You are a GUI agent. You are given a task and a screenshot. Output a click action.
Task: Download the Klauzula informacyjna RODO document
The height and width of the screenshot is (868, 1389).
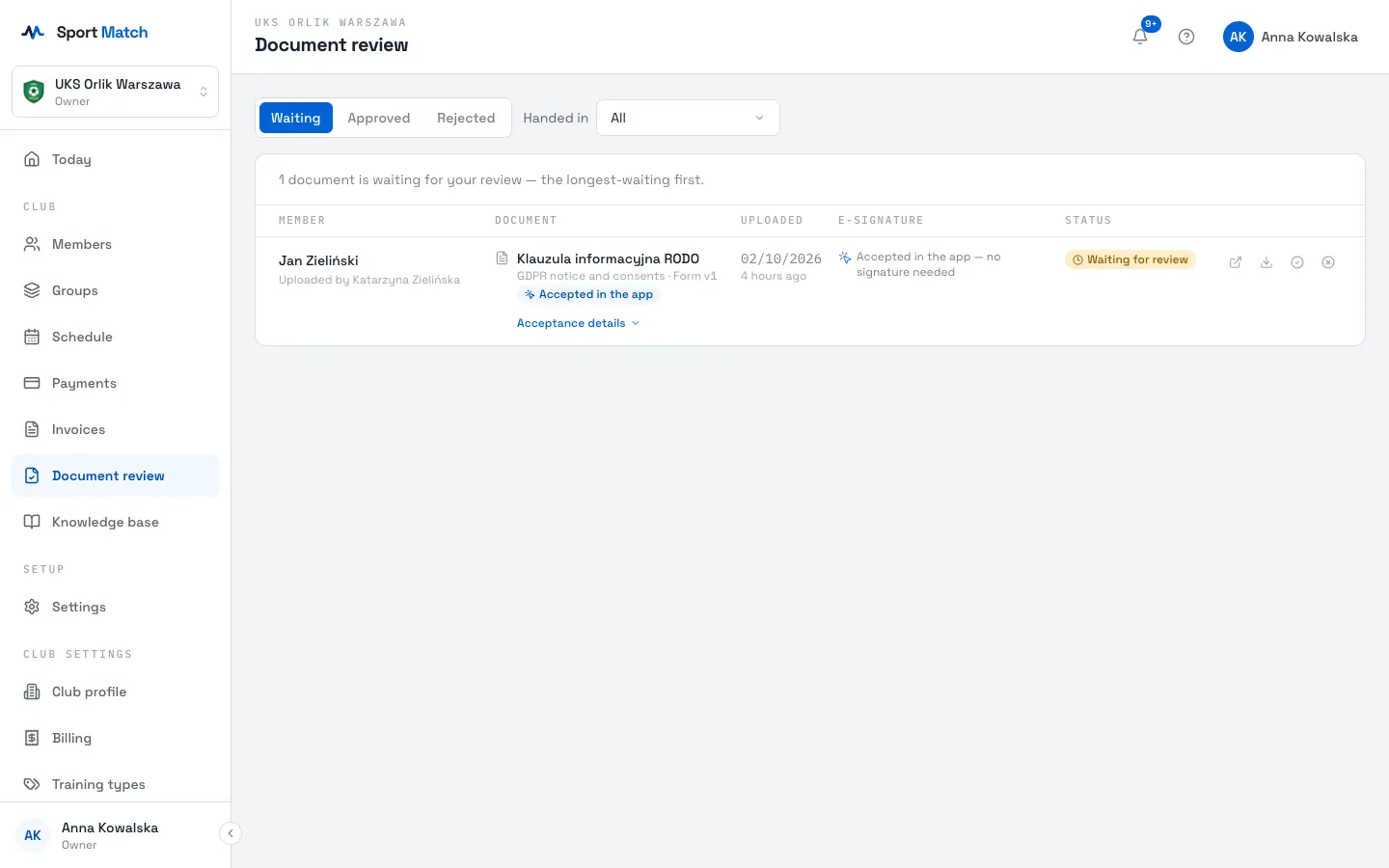[1266, 262]
